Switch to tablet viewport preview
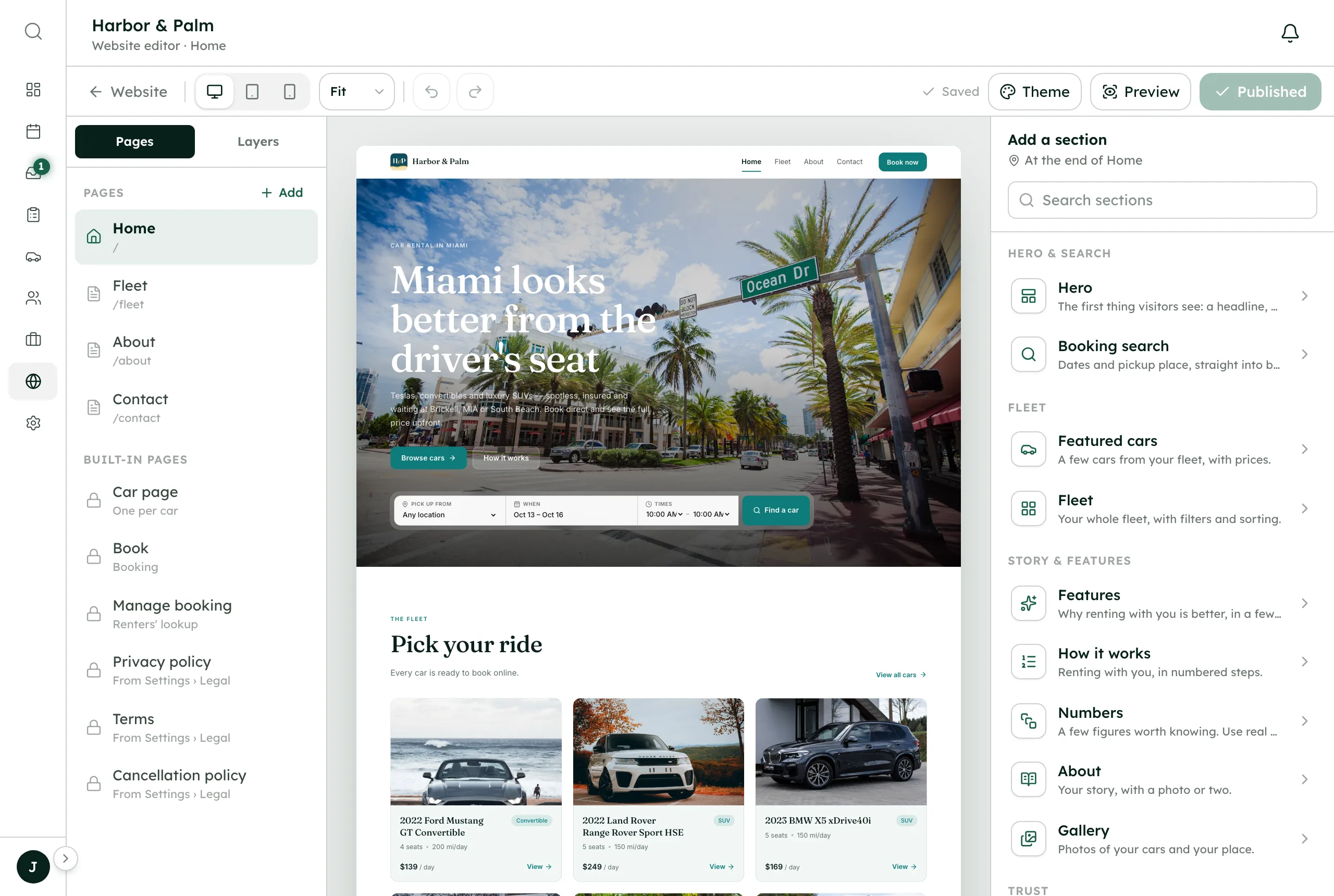This screenshot has height=896, width=1334. pos(252,92)
